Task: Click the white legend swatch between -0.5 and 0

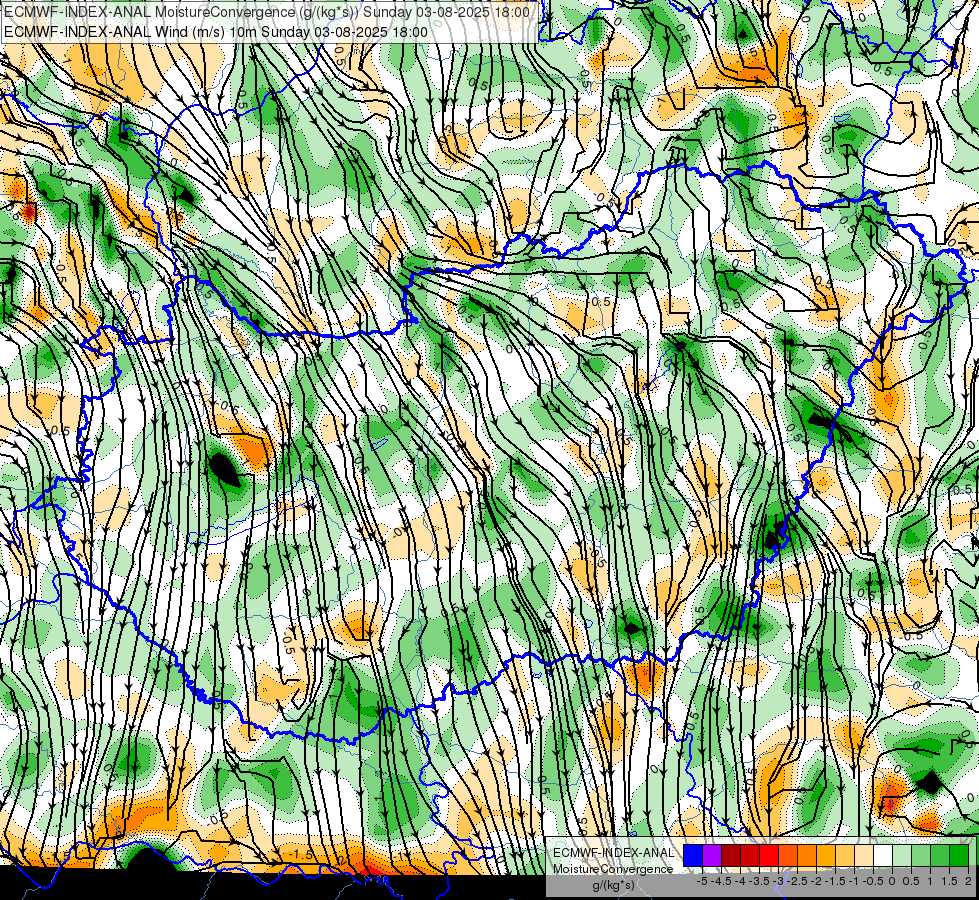Action: tap(883, 856)
